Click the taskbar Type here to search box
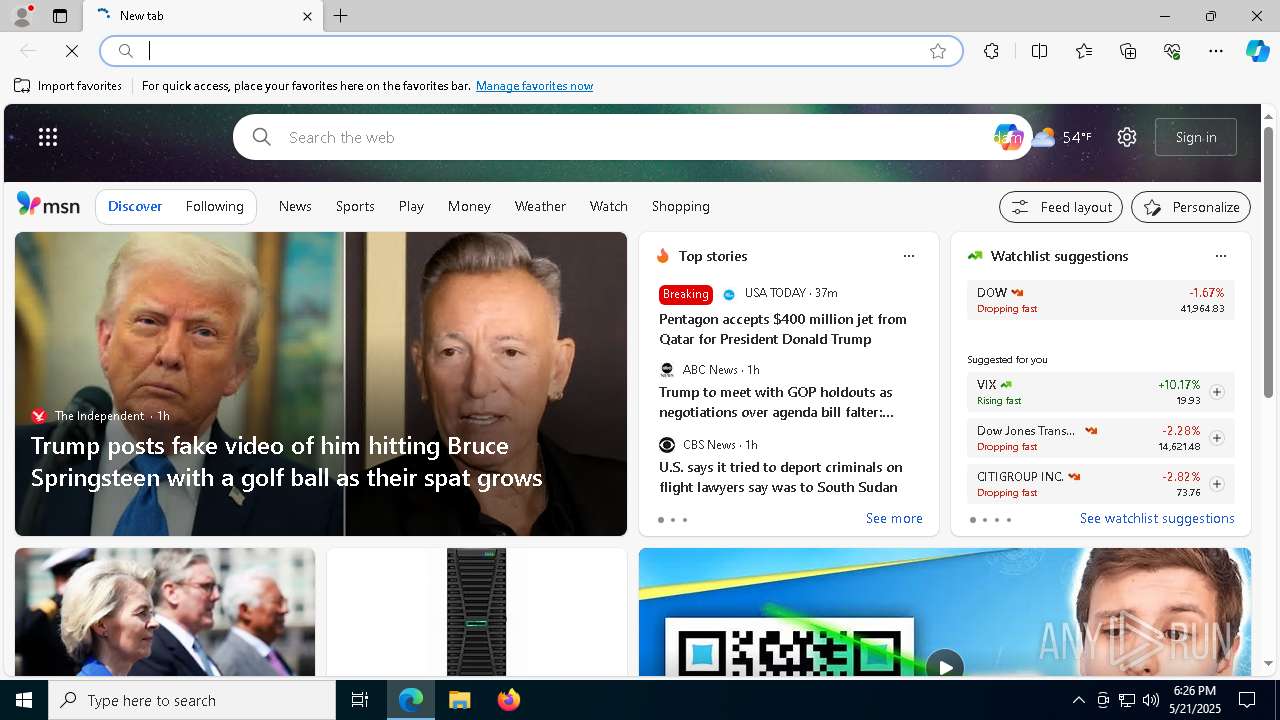1280x720 pixels. click(192, 700)
